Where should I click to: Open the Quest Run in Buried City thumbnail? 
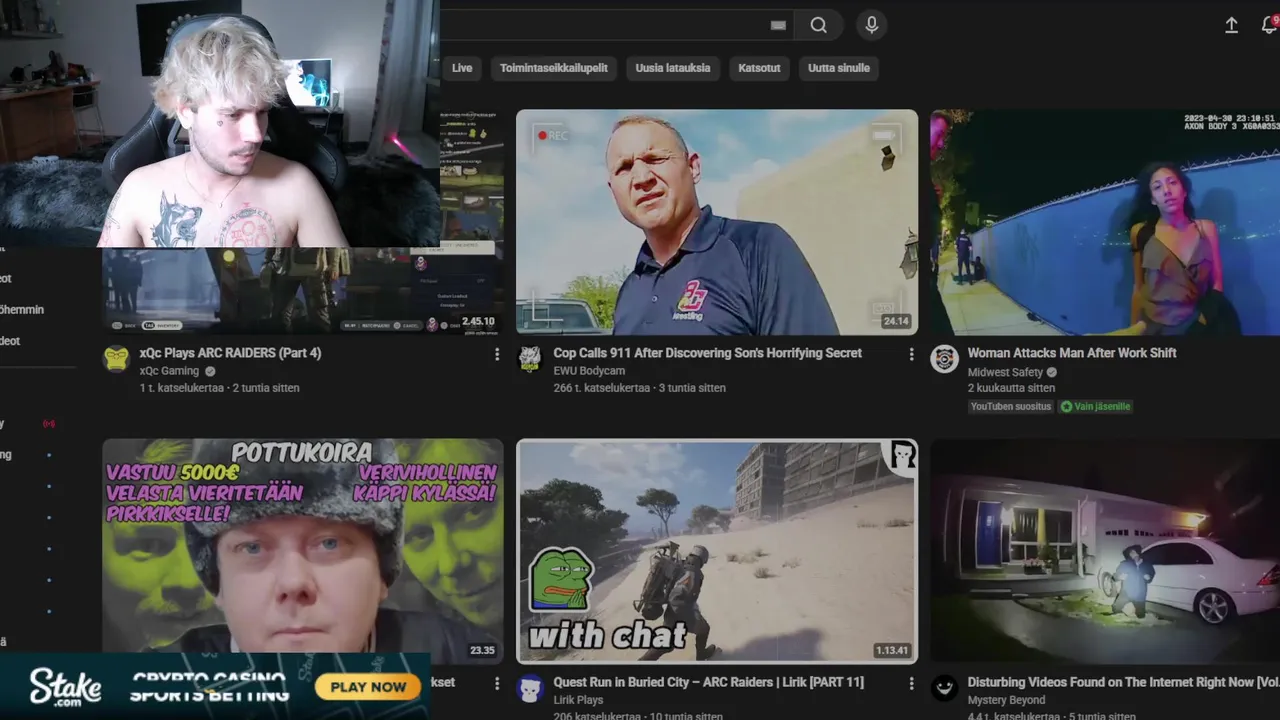[x=717, y=551]
